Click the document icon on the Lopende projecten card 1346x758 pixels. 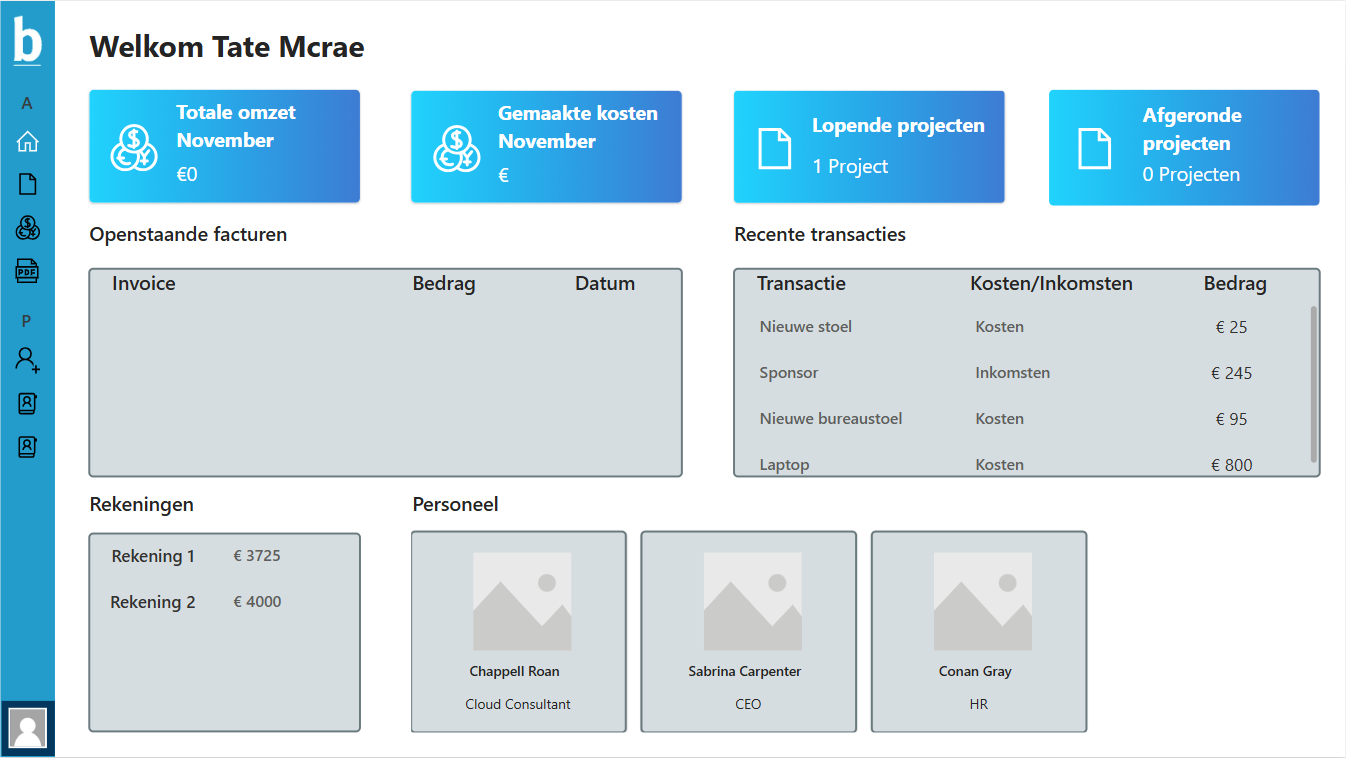pyautogui.click(x=774, y=148)
